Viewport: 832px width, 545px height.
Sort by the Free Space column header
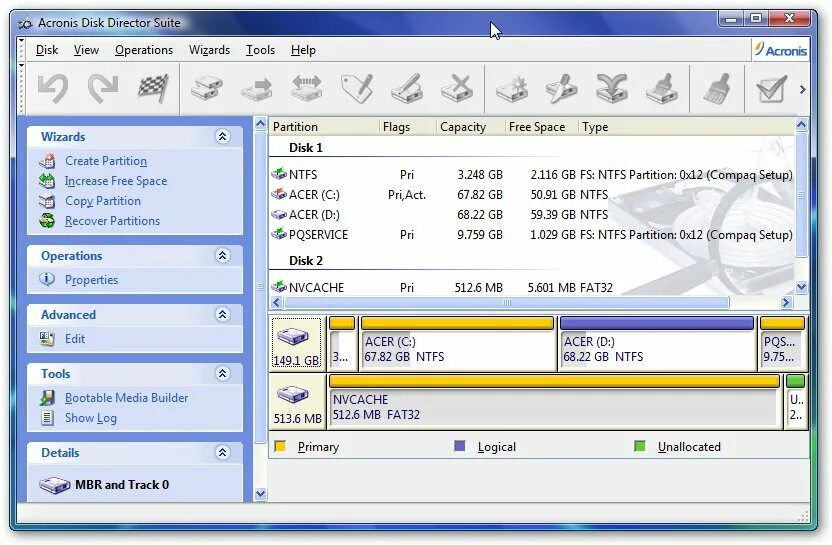tap(541, 127)
